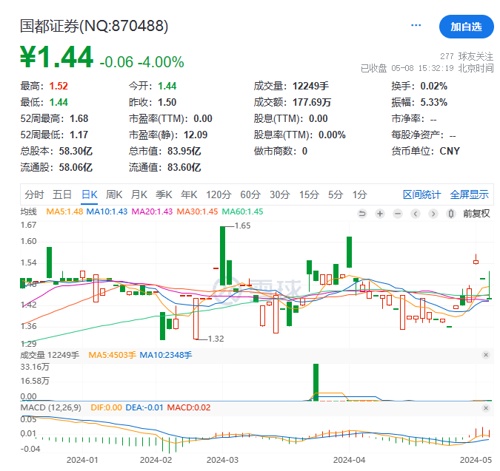Switch to the 5分 interval tab
Screen dimensions: 500x471
[x=335, y=195]
